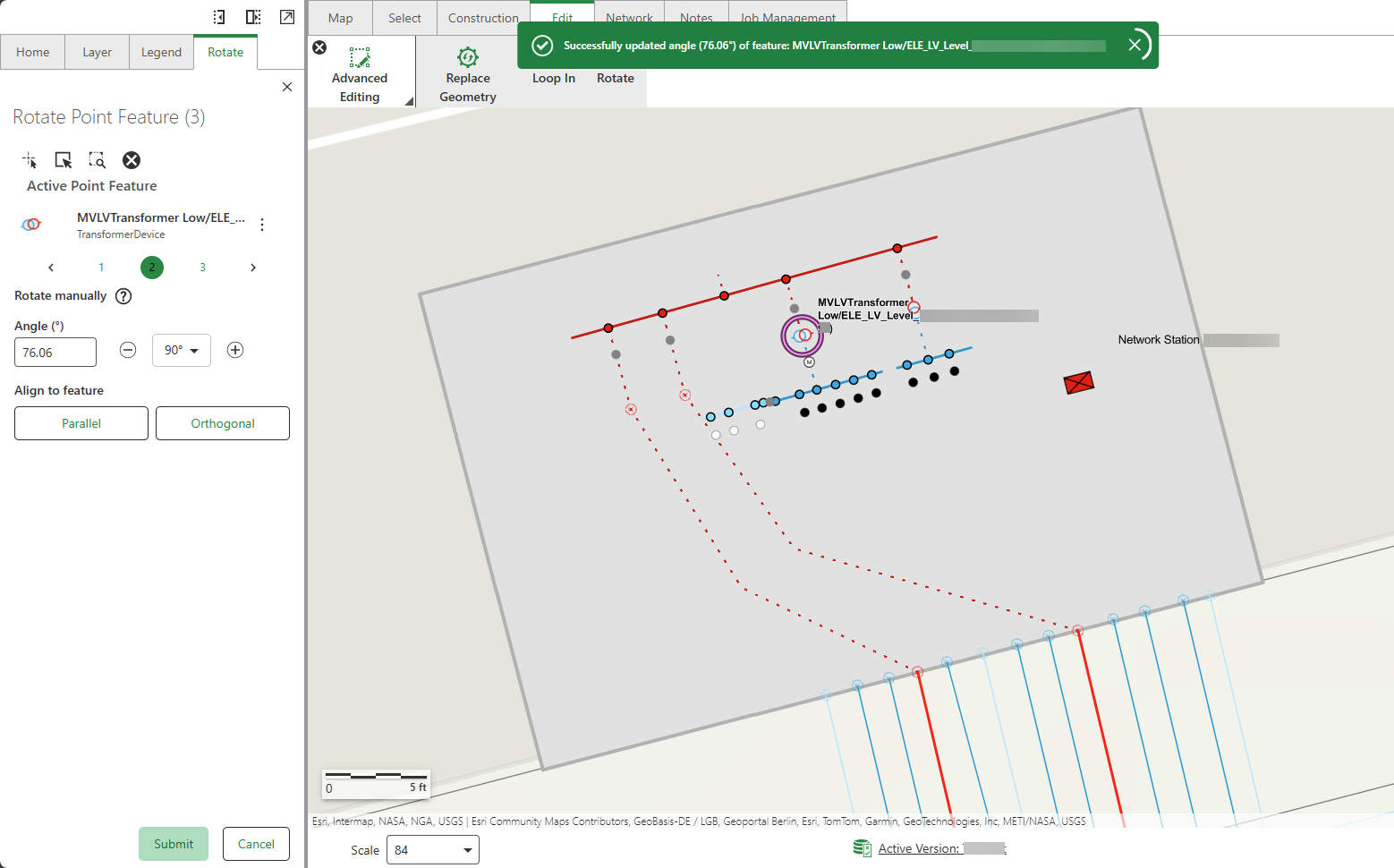This screenshot has height=868, width=1394.
Task: Open the Scale dropdown showing 84
Action: [x=433, y=850]
